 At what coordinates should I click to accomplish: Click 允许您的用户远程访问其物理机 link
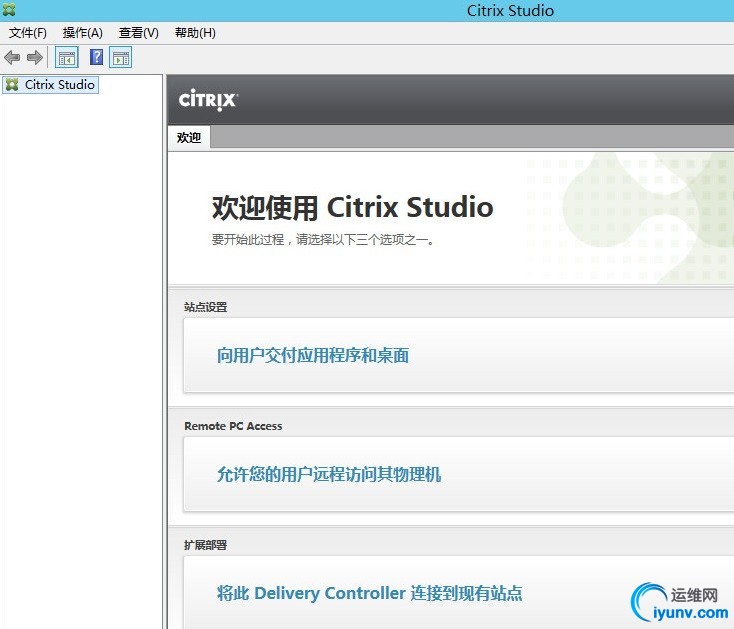[x=329, y=474]
